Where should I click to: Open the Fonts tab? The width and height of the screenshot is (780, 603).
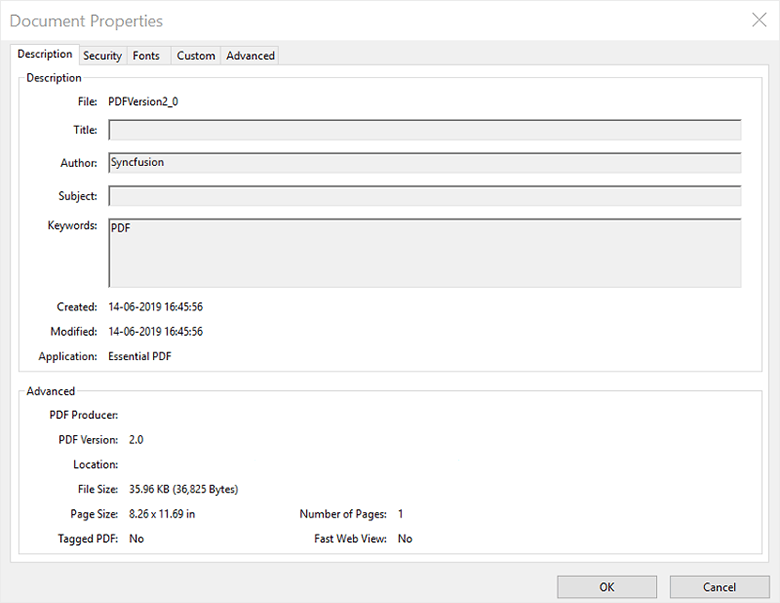click(146, 56)
